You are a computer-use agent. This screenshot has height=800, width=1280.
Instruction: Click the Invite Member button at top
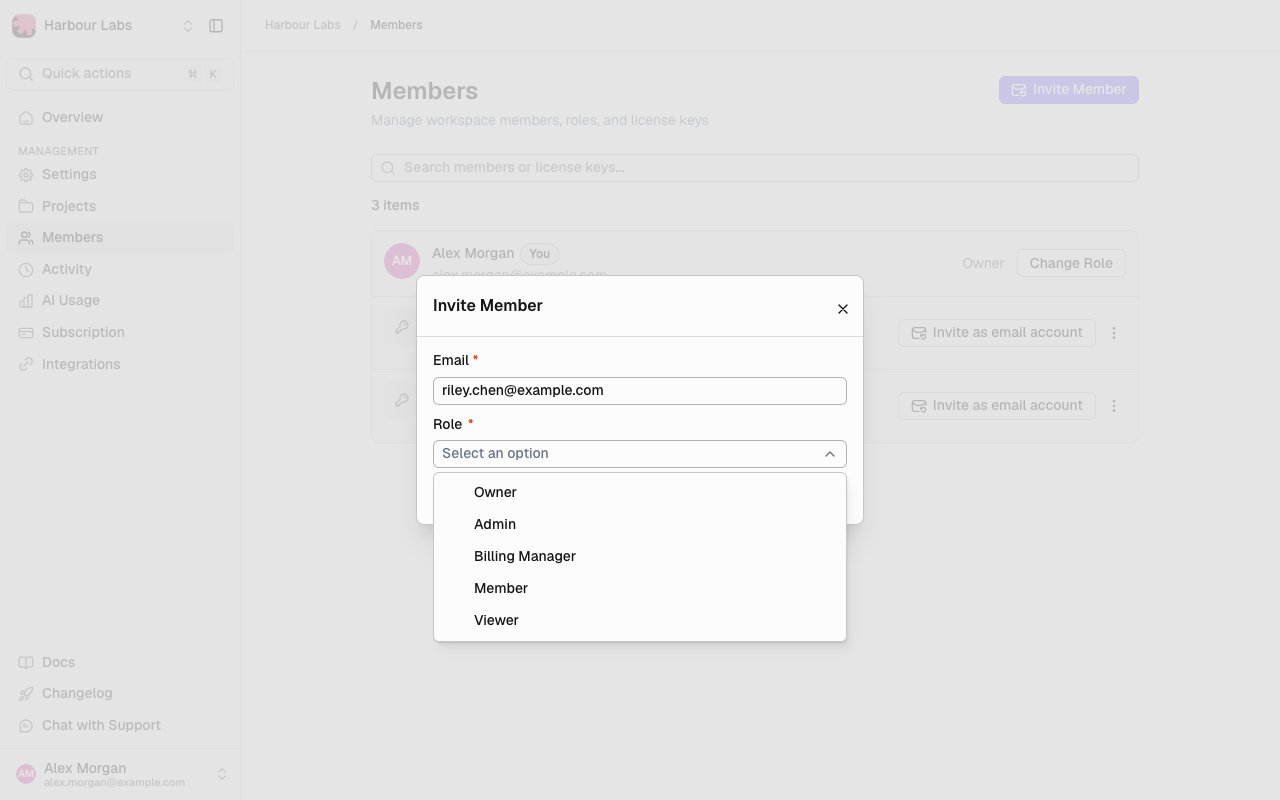click(x=1069, y=90)
